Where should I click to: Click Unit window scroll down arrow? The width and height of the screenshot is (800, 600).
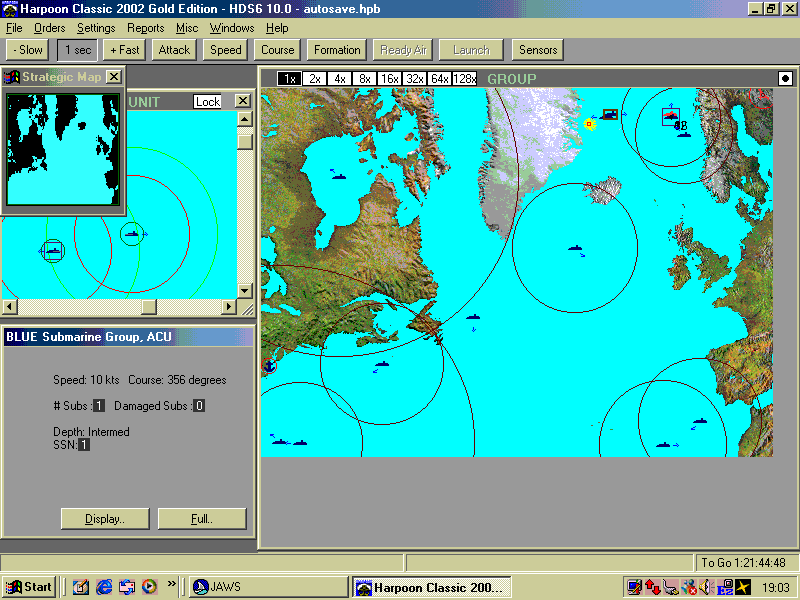point(244,291)
